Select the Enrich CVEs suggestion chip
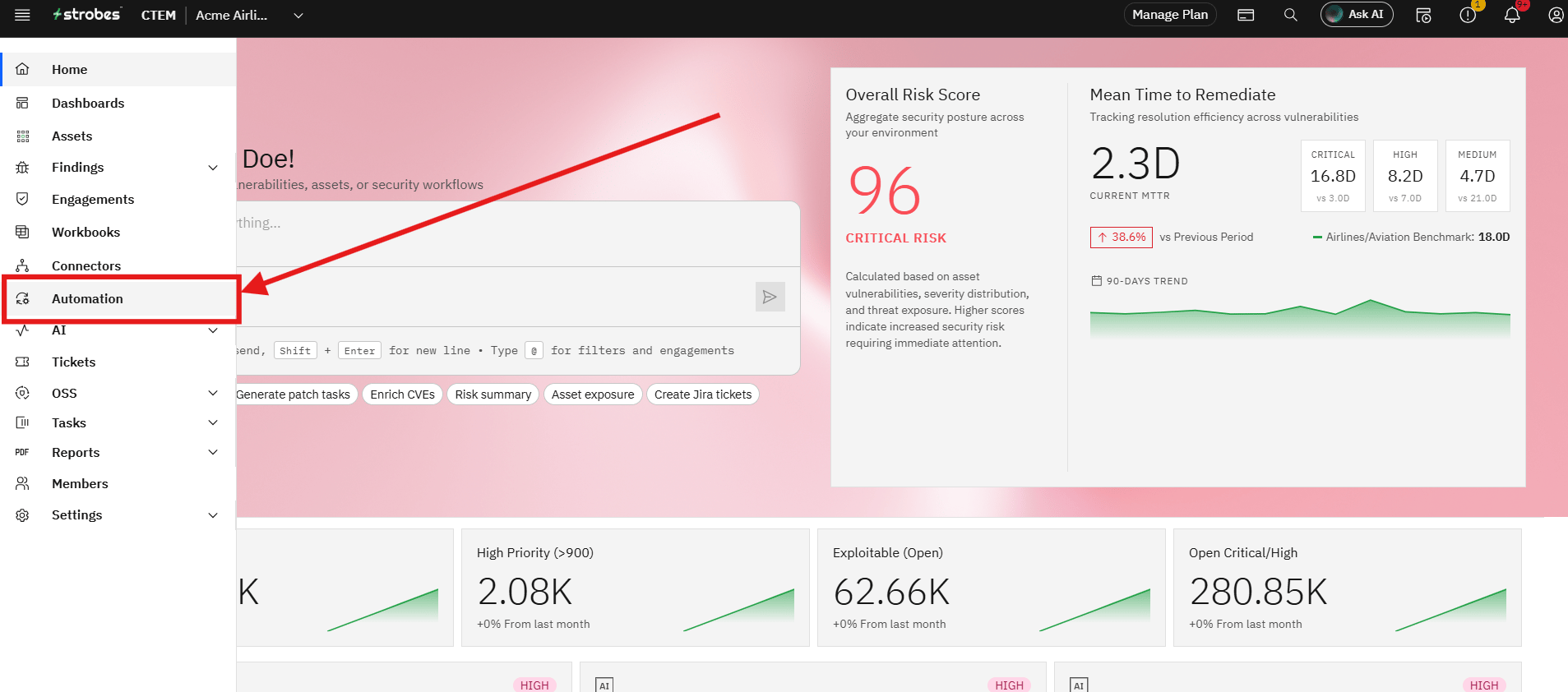Screen dimensions: 1568x692 402,394
